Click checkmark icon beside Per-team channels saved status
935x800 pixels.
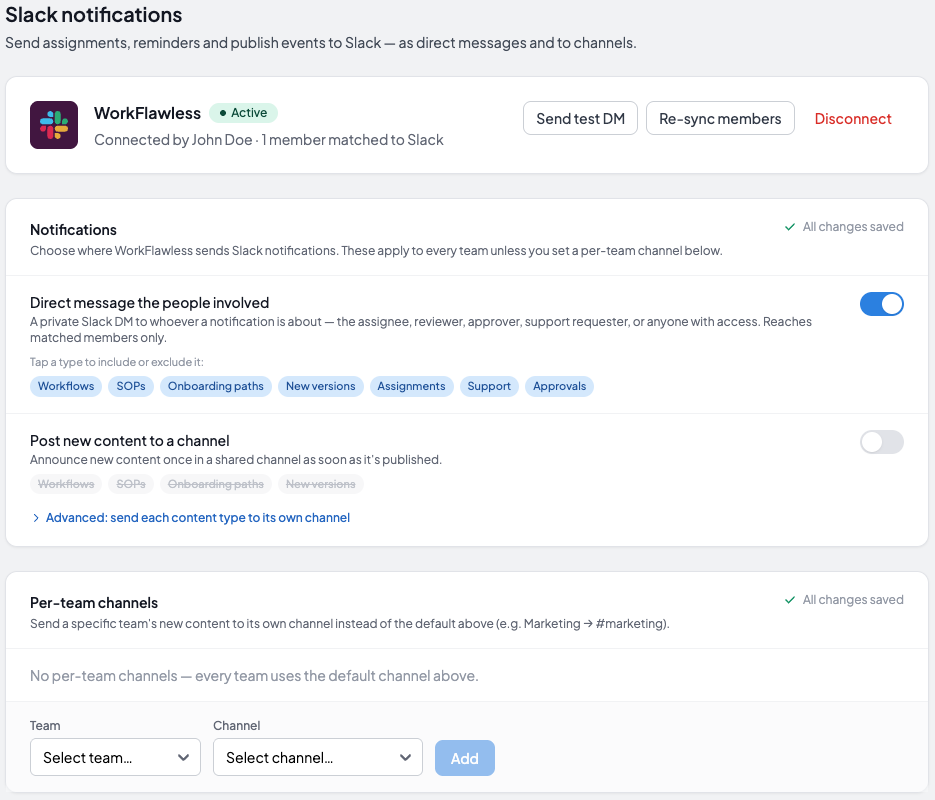[x=790, y=600]
